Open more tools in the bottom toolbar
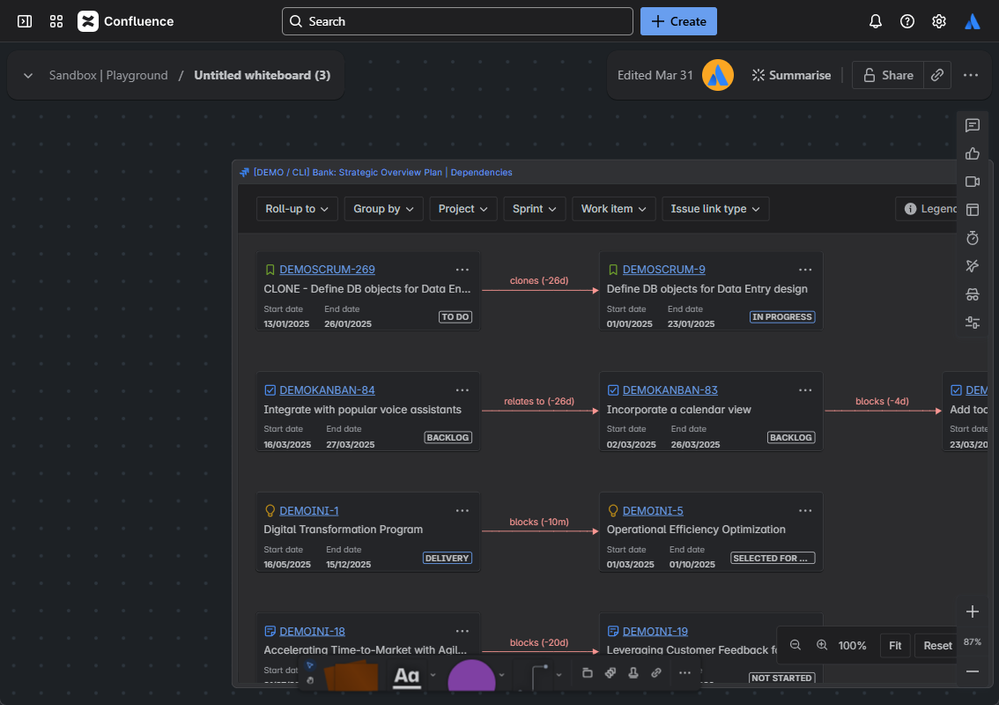The image size is (999, 705). coord(685,673)
